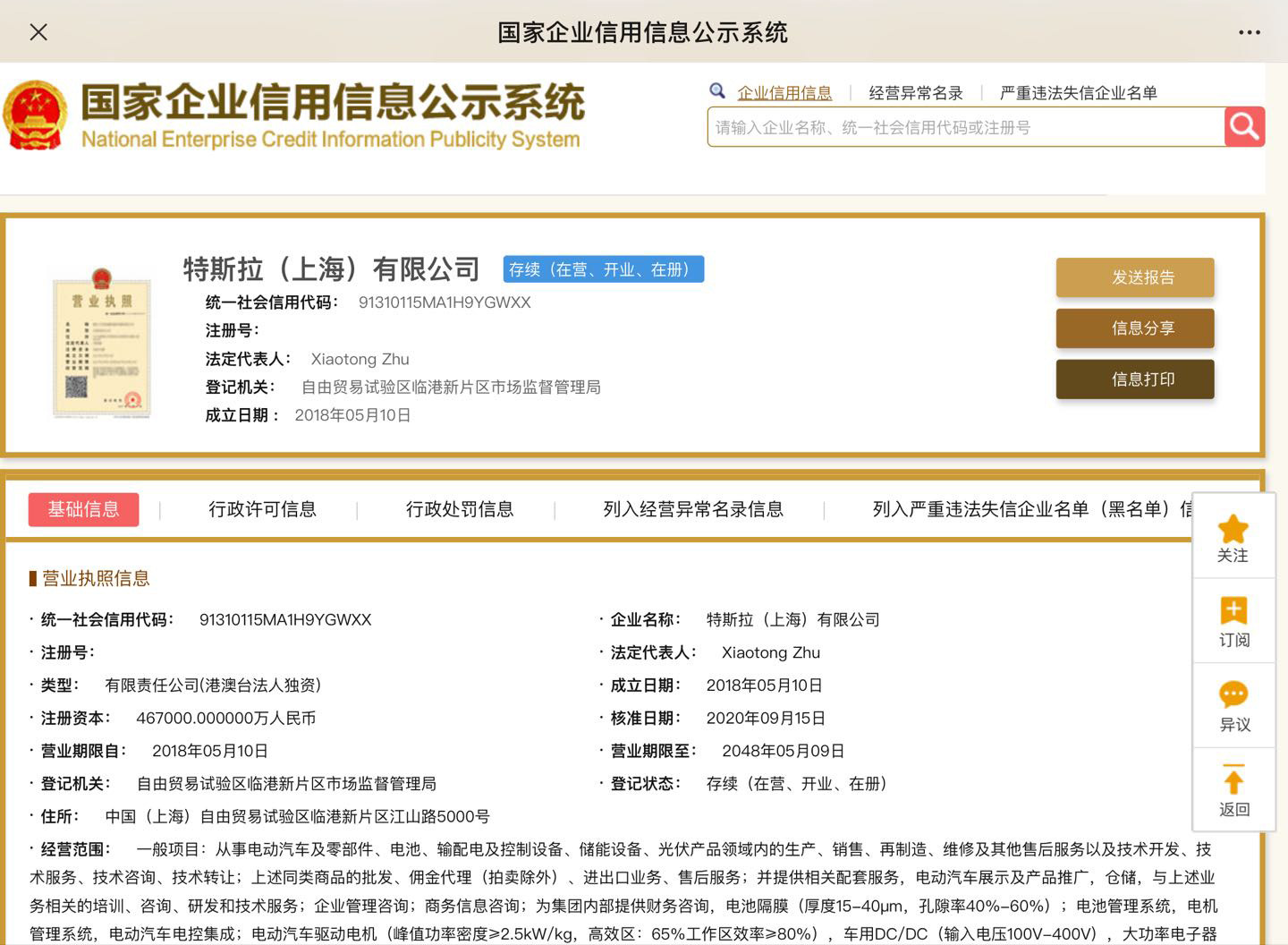Click the small magnifier beside 企业信用信息
The image size is (1288, 945).
[x=717, y=91]
